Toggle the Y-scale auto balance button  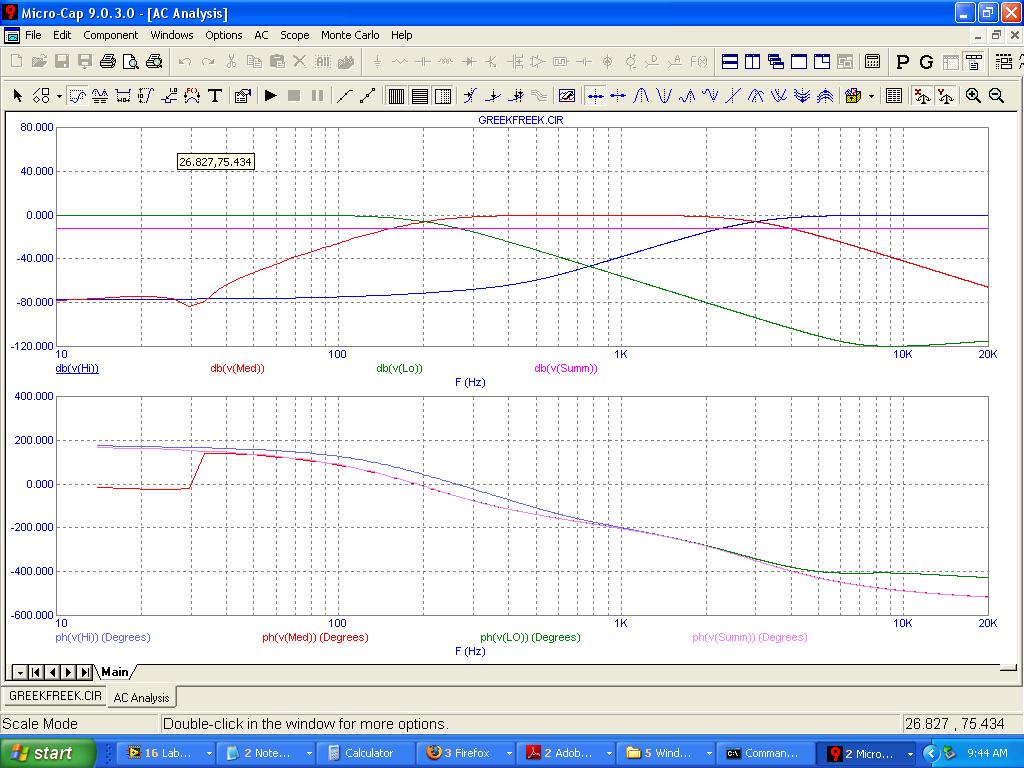pos(945,96)
